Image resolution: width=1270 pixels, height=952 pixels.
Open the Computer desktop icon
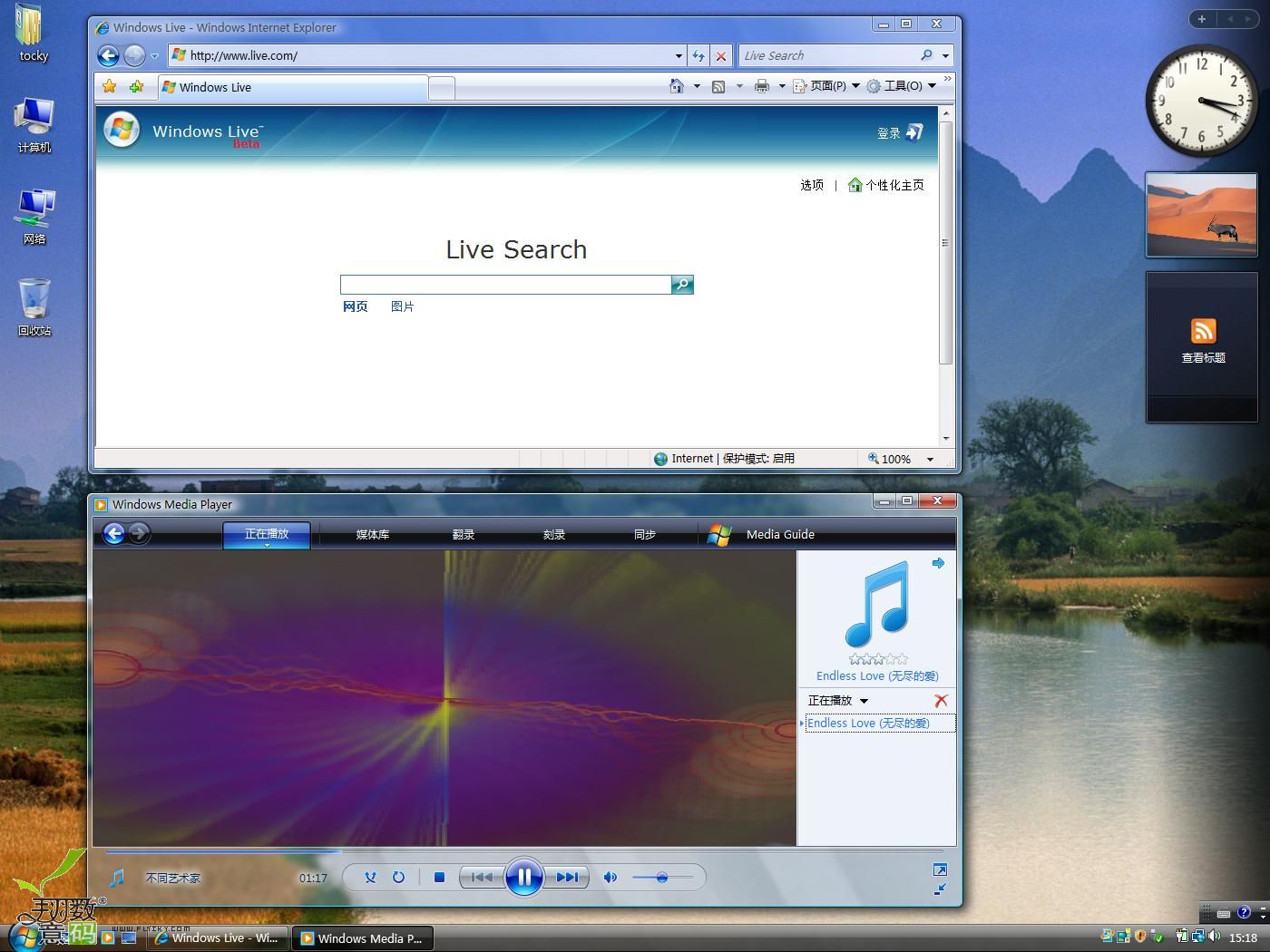34,124
